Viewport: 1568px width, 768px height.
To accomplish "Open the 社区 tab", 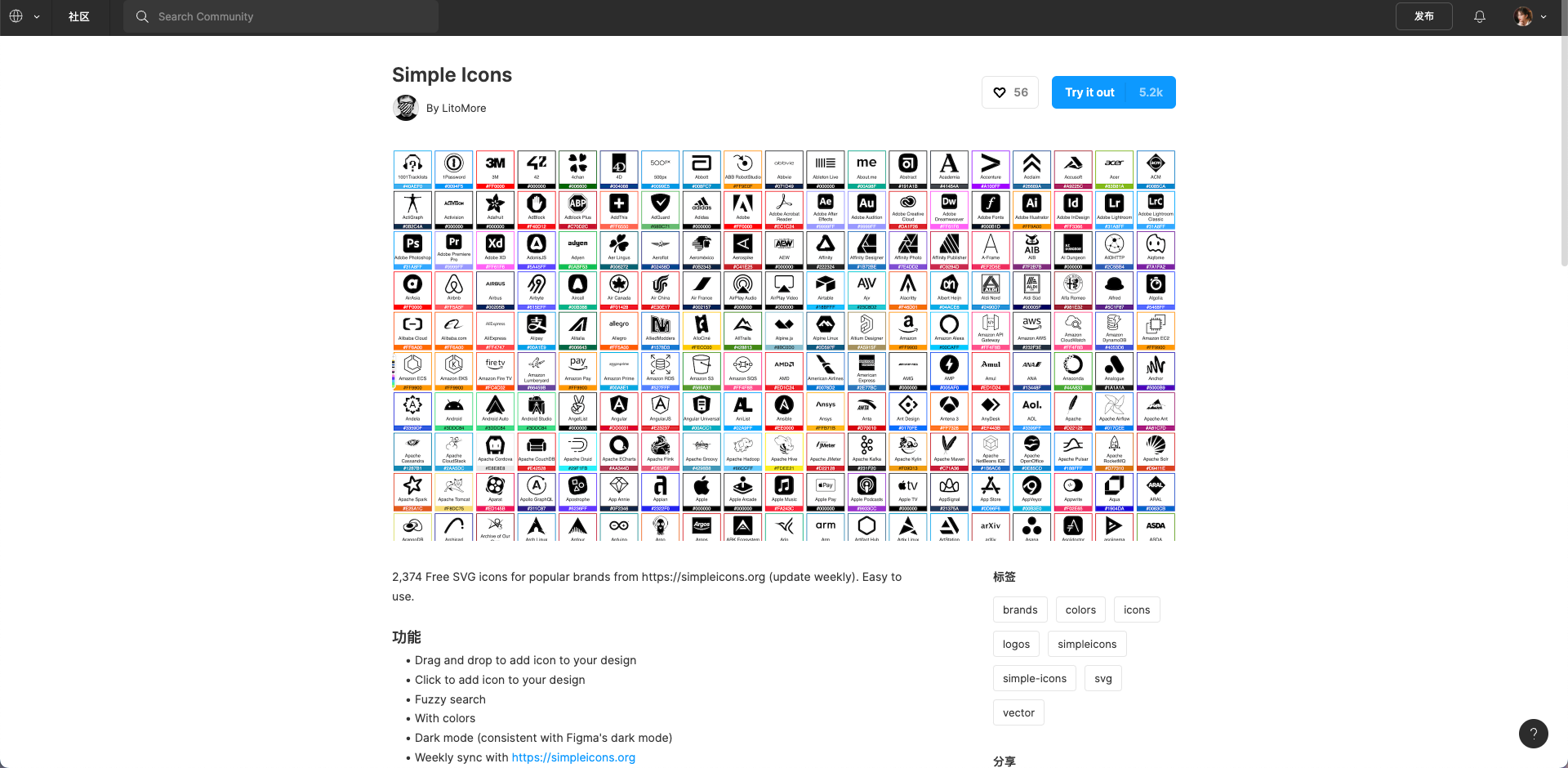I will click(x=79, y=16).
